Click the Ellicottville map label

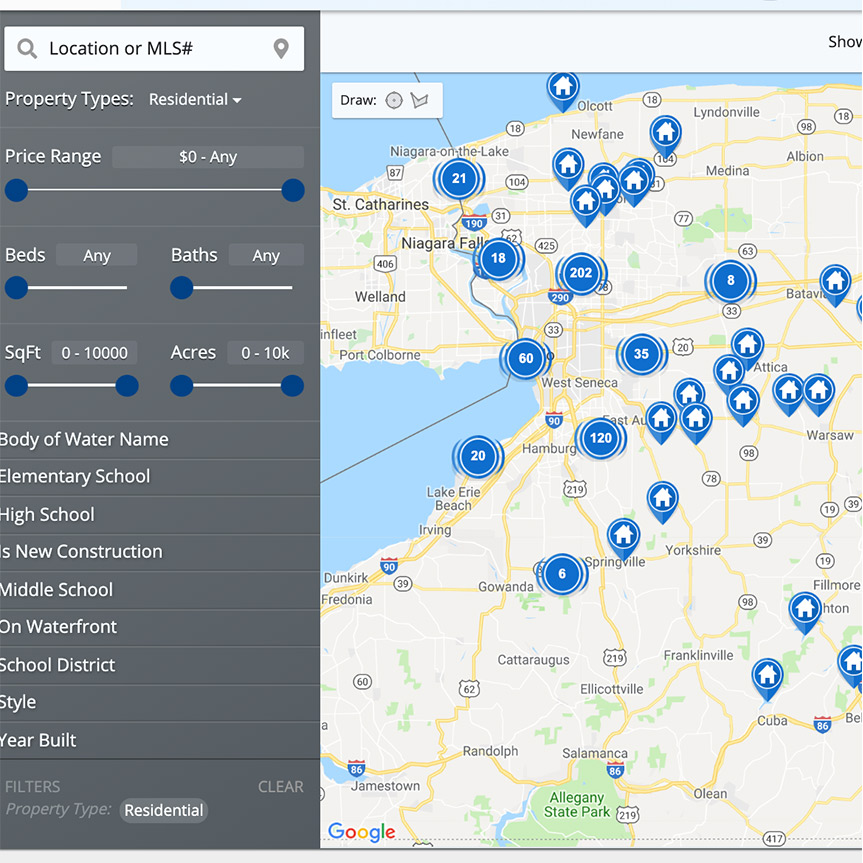611,689
